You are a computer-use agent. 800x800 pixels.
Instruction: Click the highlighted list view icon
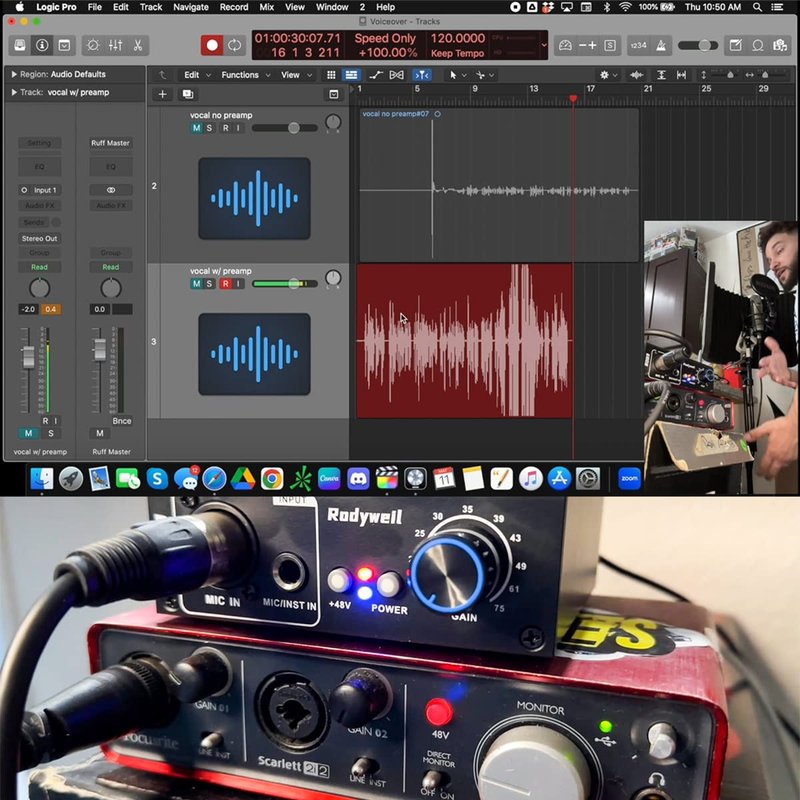[x=352, y=75]
